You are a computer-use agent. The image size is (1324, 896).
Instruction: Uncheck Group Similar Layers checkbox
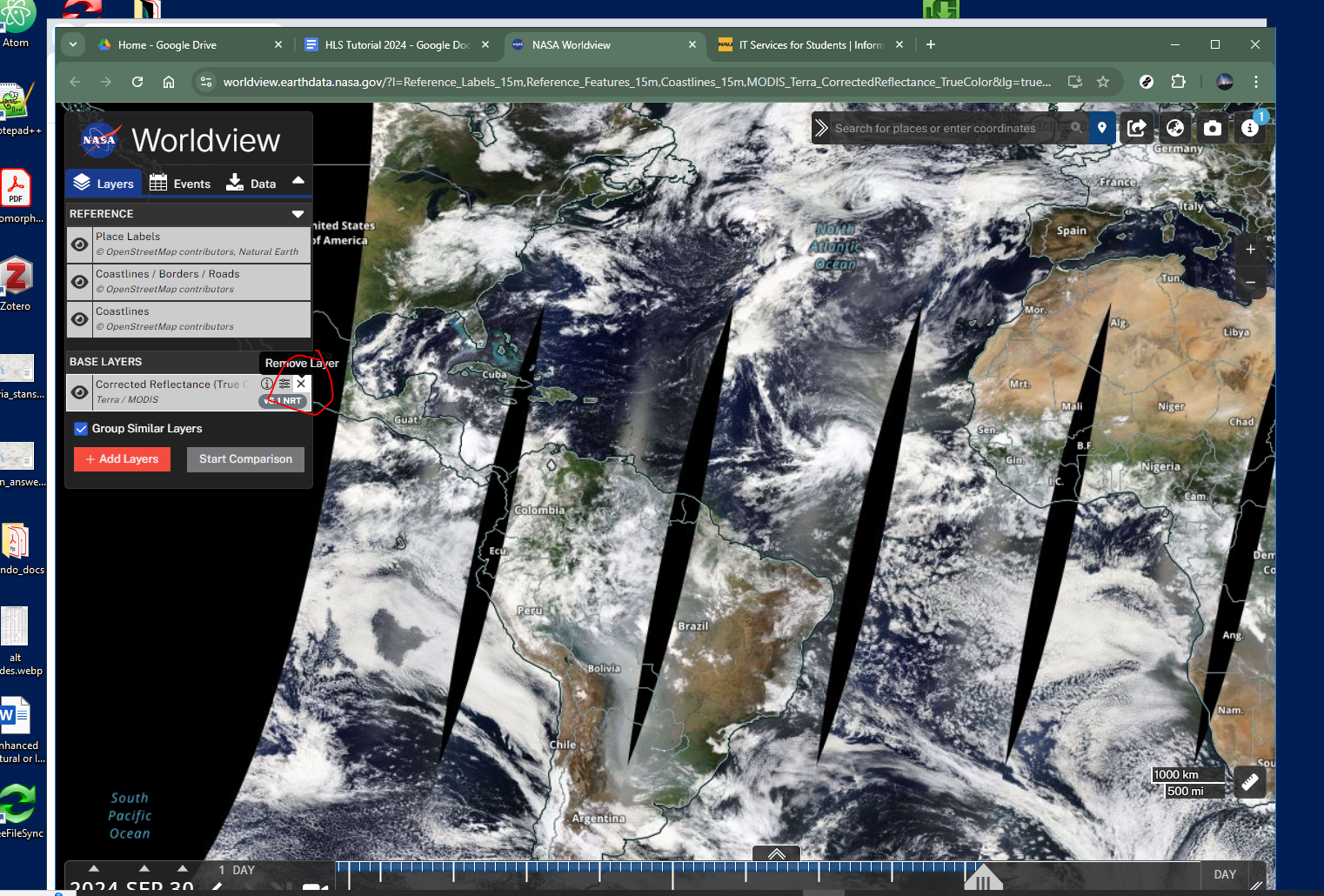click(x=81, y=429)
